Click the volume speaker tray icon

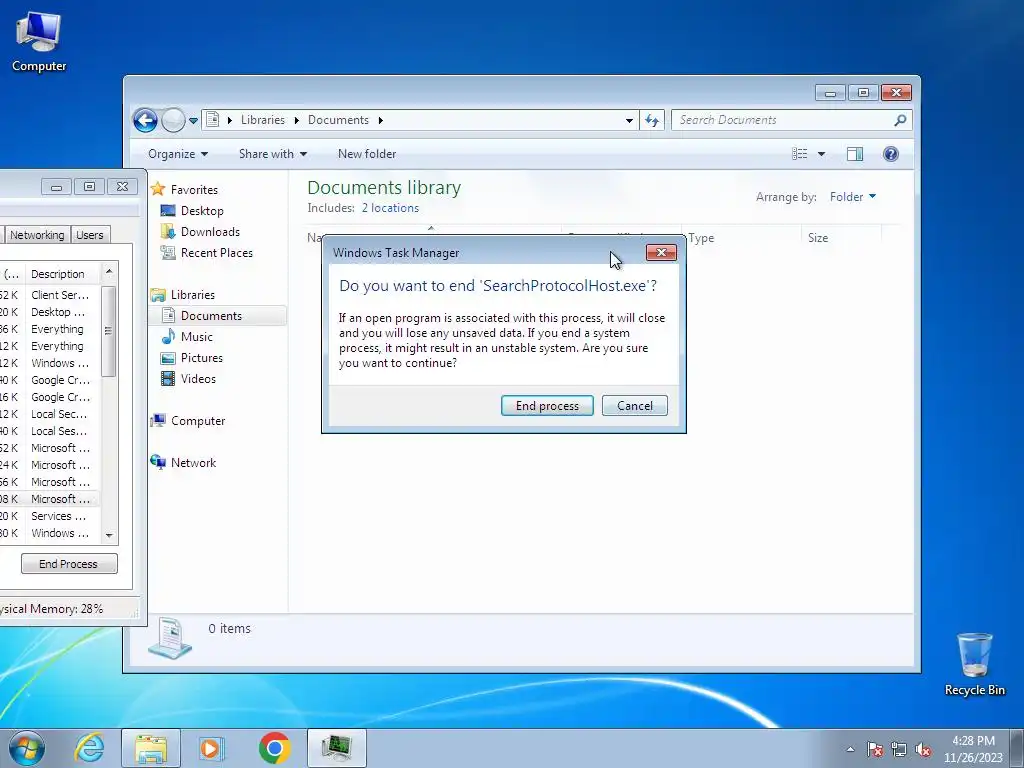tap(923, 749)
